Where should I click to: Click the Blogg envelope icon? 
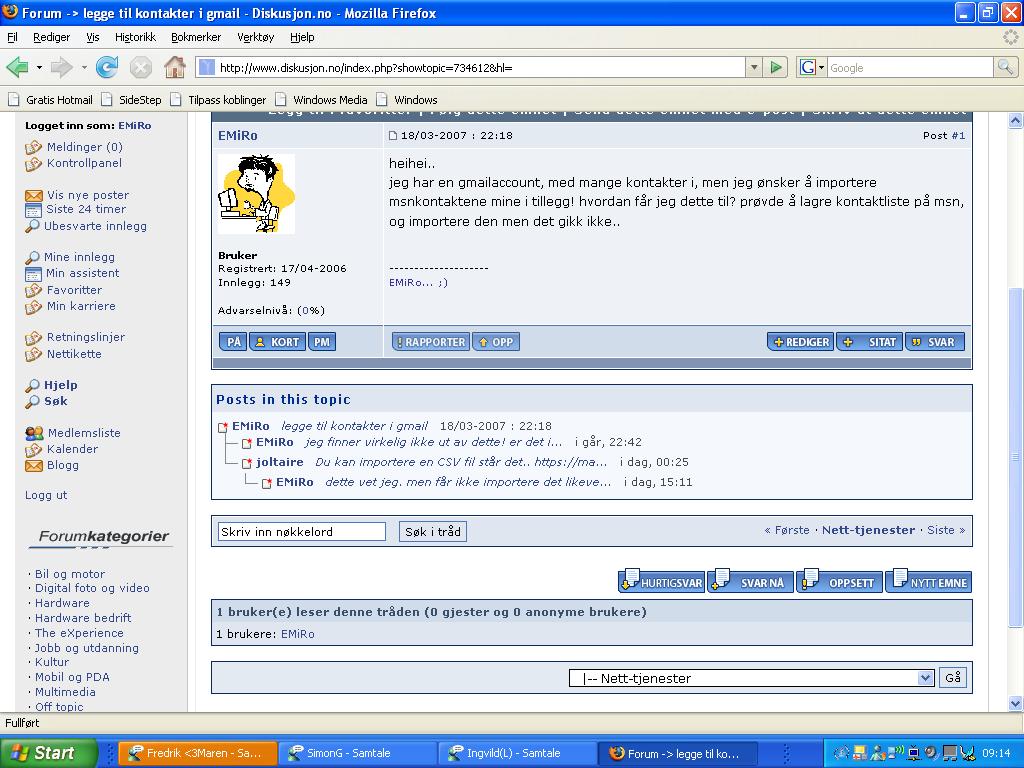pos(33,466)
